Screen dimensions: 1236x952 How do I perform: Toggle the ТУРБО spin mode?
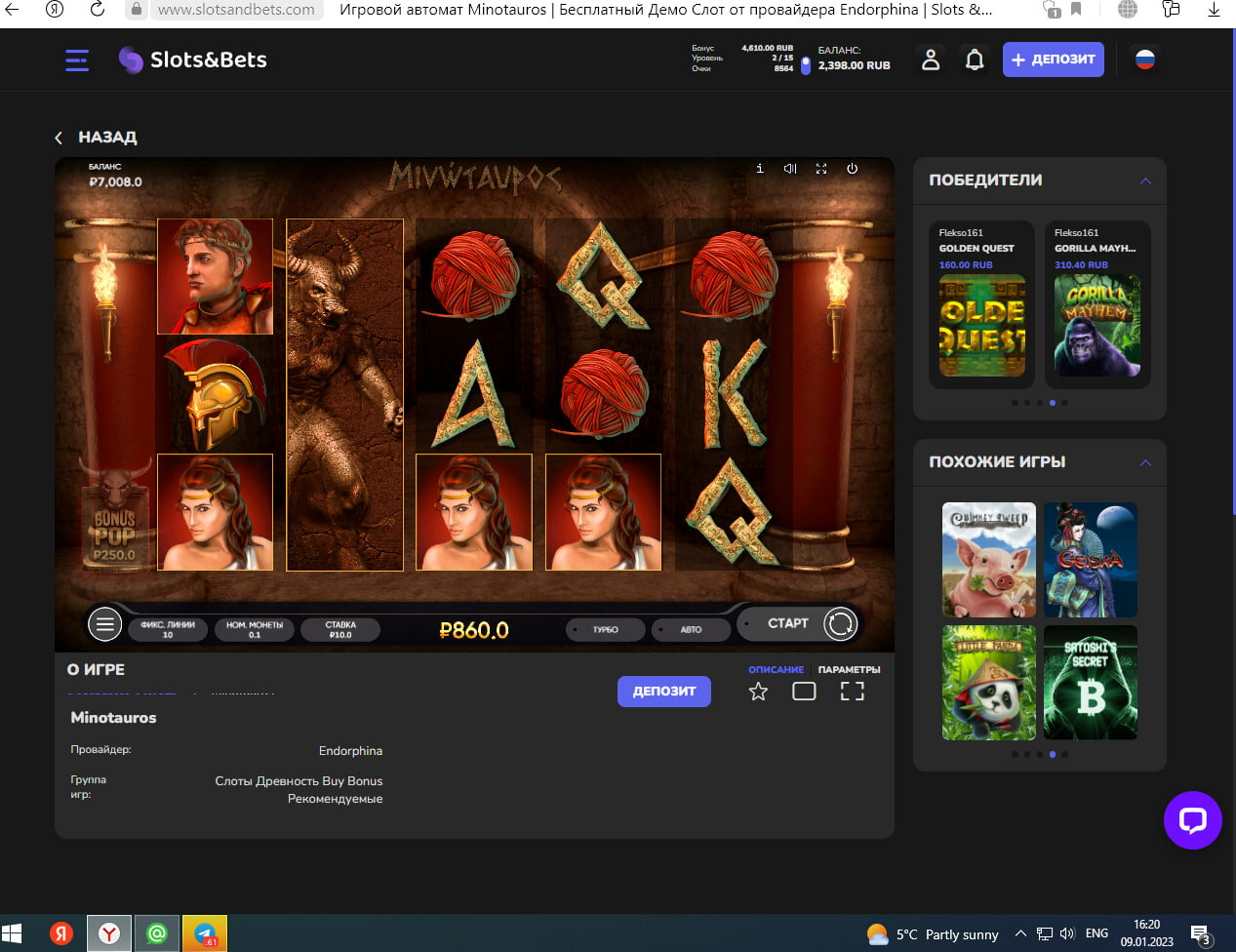click(606, 630)
